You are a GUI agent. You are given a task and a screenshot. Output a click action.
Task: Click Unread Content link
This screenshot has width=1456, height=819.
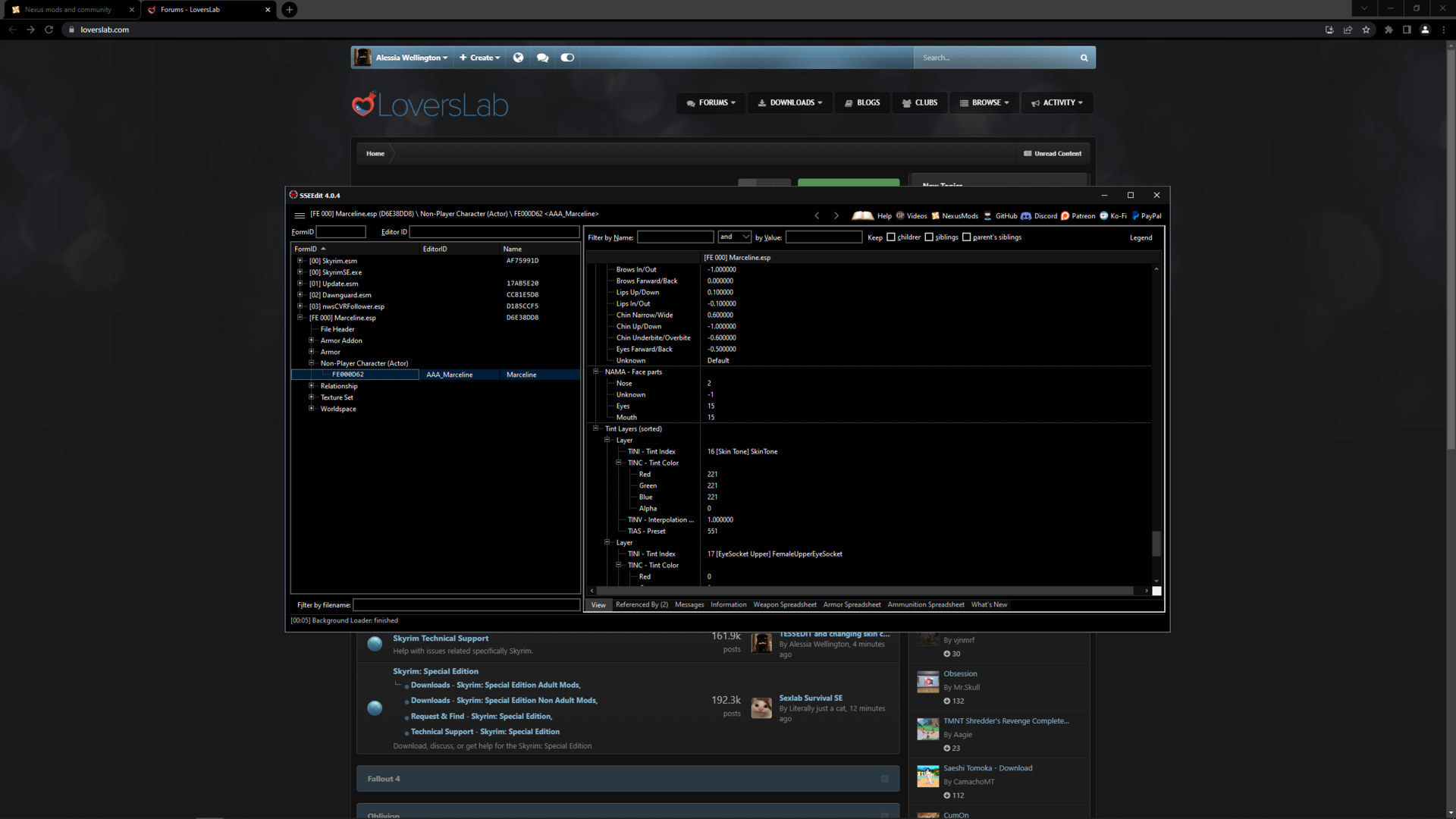click(1053, 154)
